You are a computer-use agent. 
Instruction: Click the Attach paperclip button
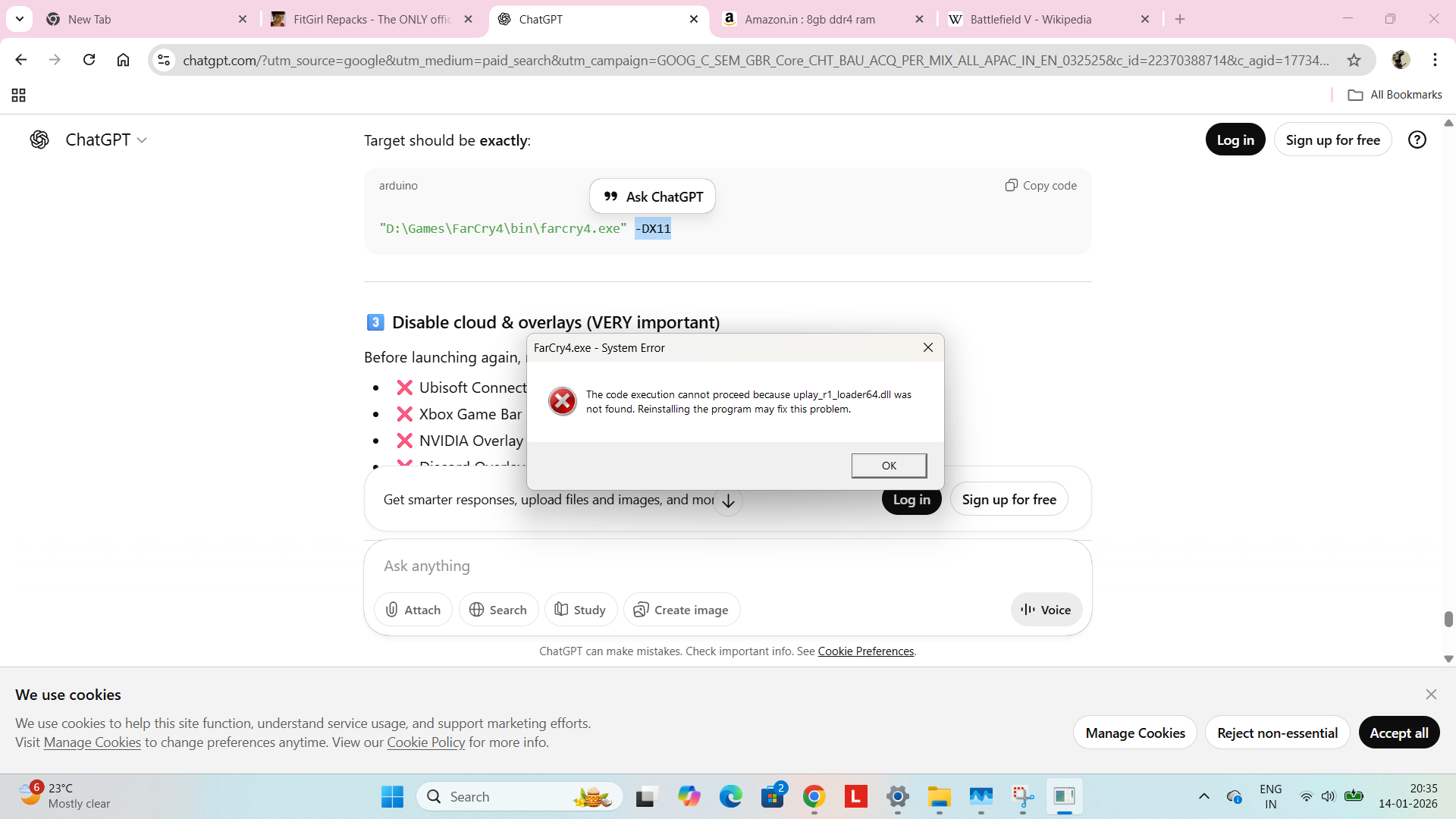tap(413, 610)
